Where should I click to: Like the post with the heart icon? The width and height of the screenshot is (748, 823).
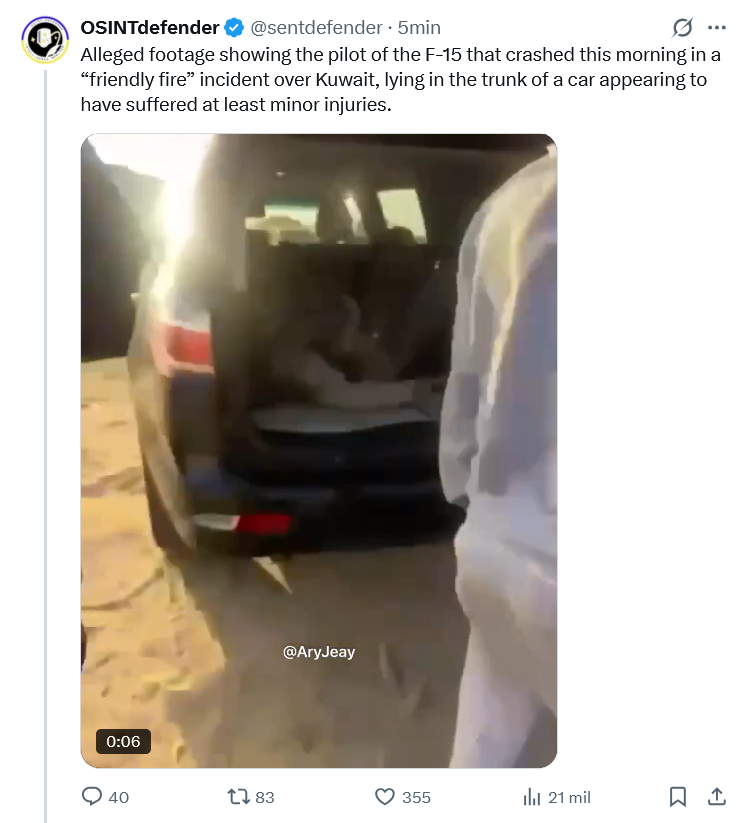[385, 797]
